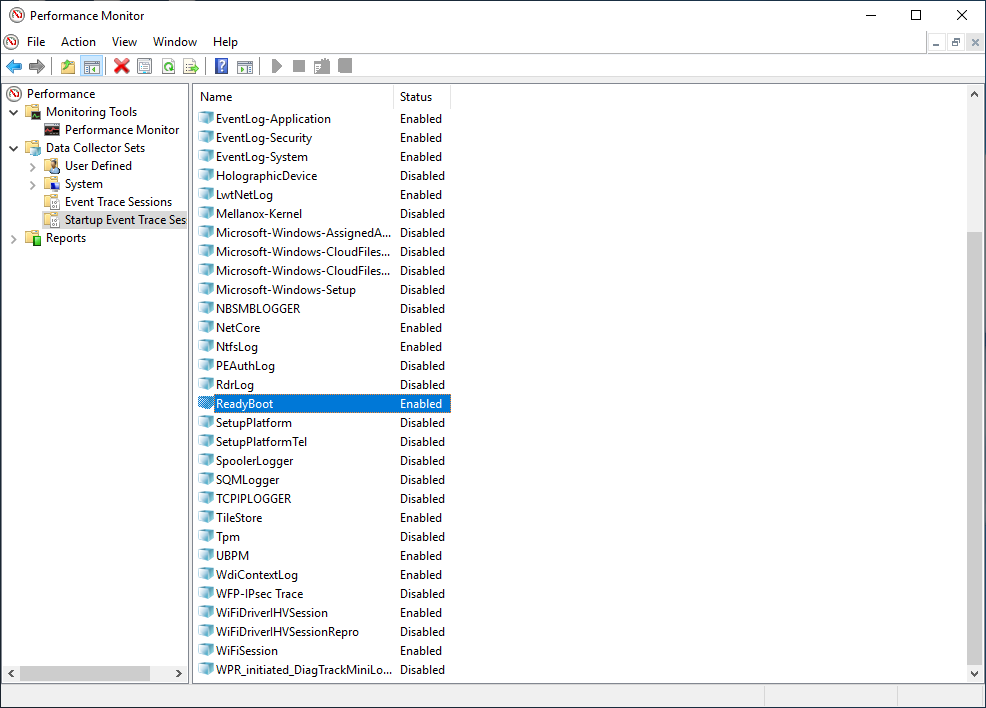
Task: Select the WiFiDriverIHVSessionRepro row
Action: click(x=324, y=631)
